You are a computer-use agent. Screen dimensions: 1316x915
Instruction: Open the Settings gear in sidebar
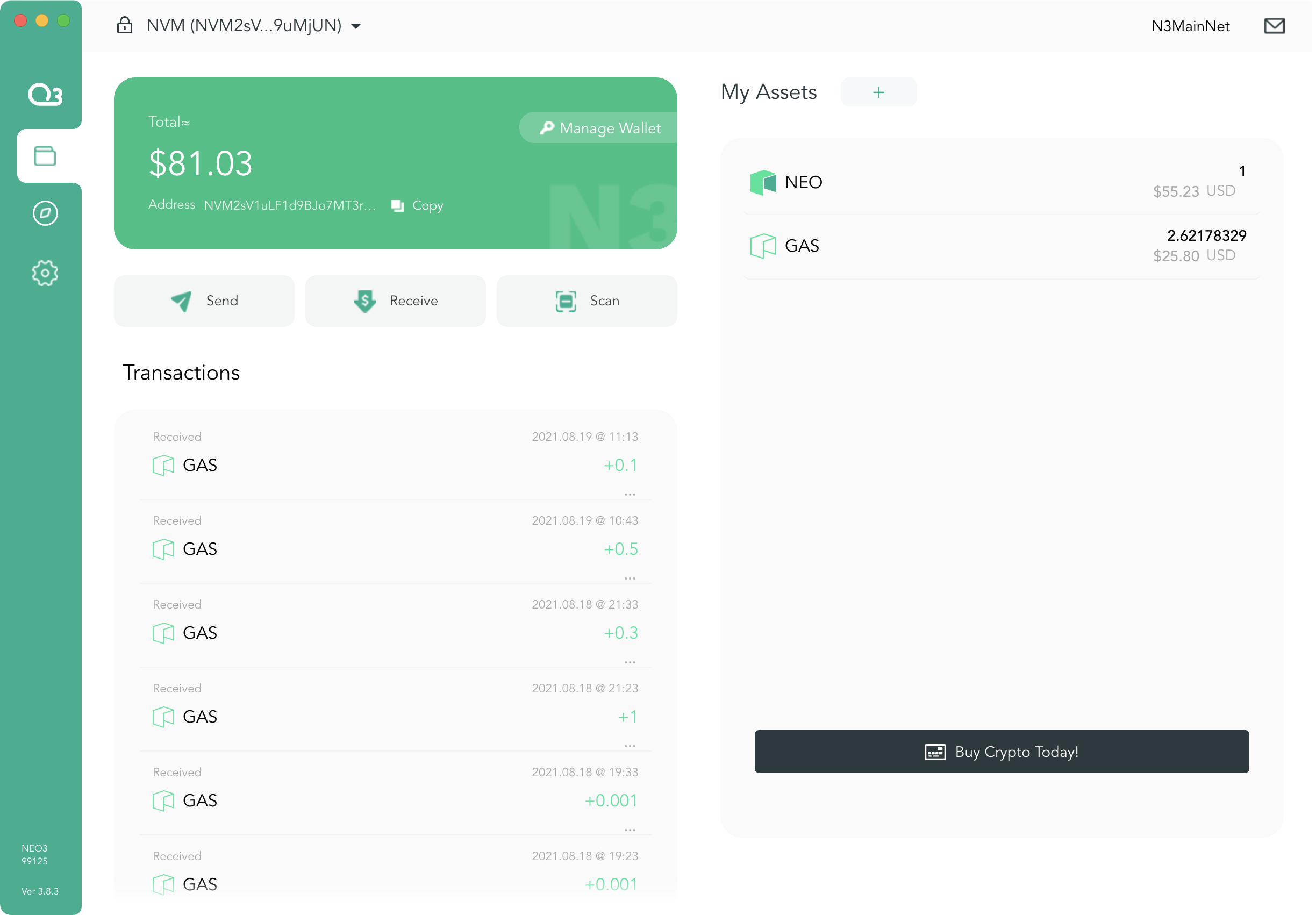point(45,274)
